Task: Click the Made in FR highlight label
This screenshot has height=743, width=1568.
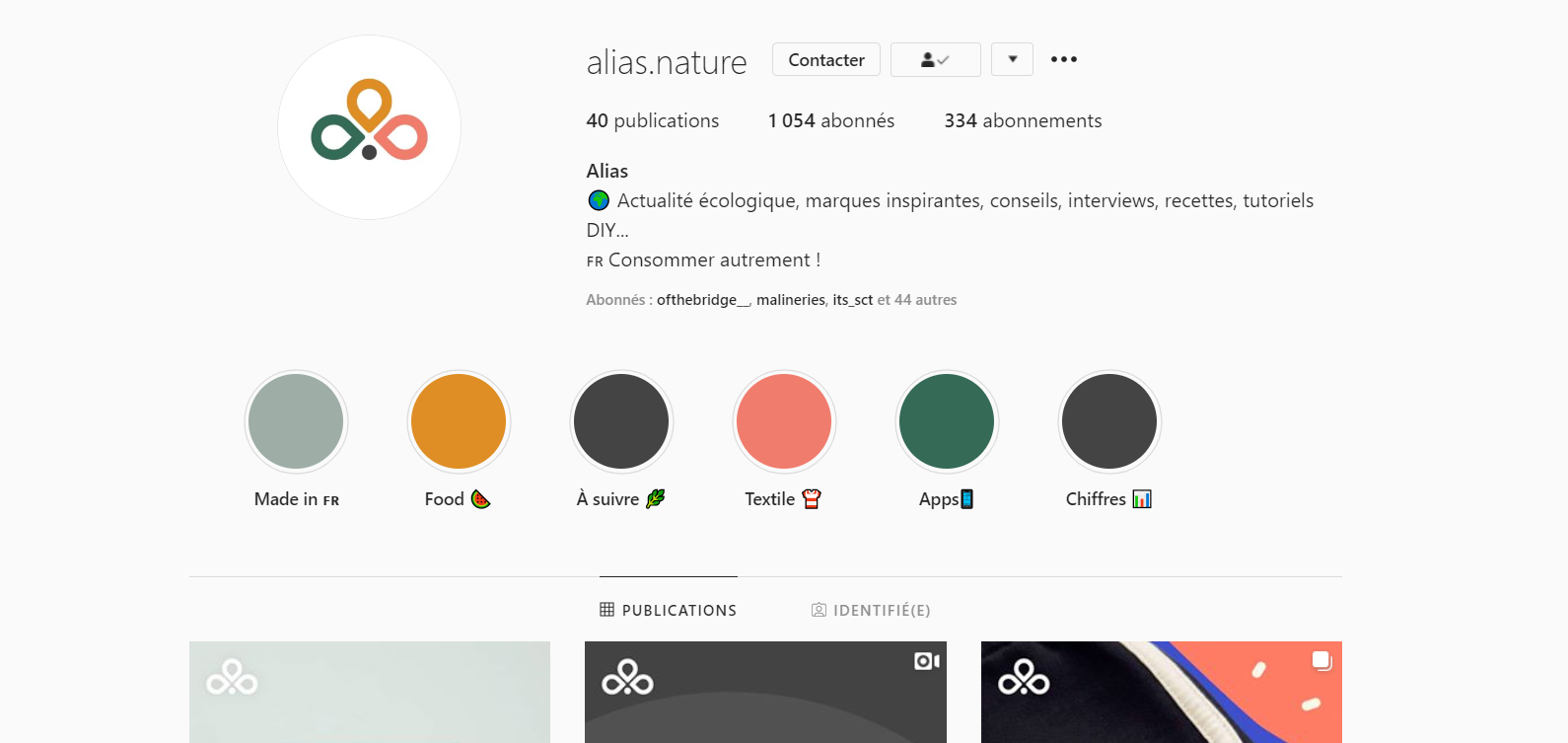Action: coord(296,499)
